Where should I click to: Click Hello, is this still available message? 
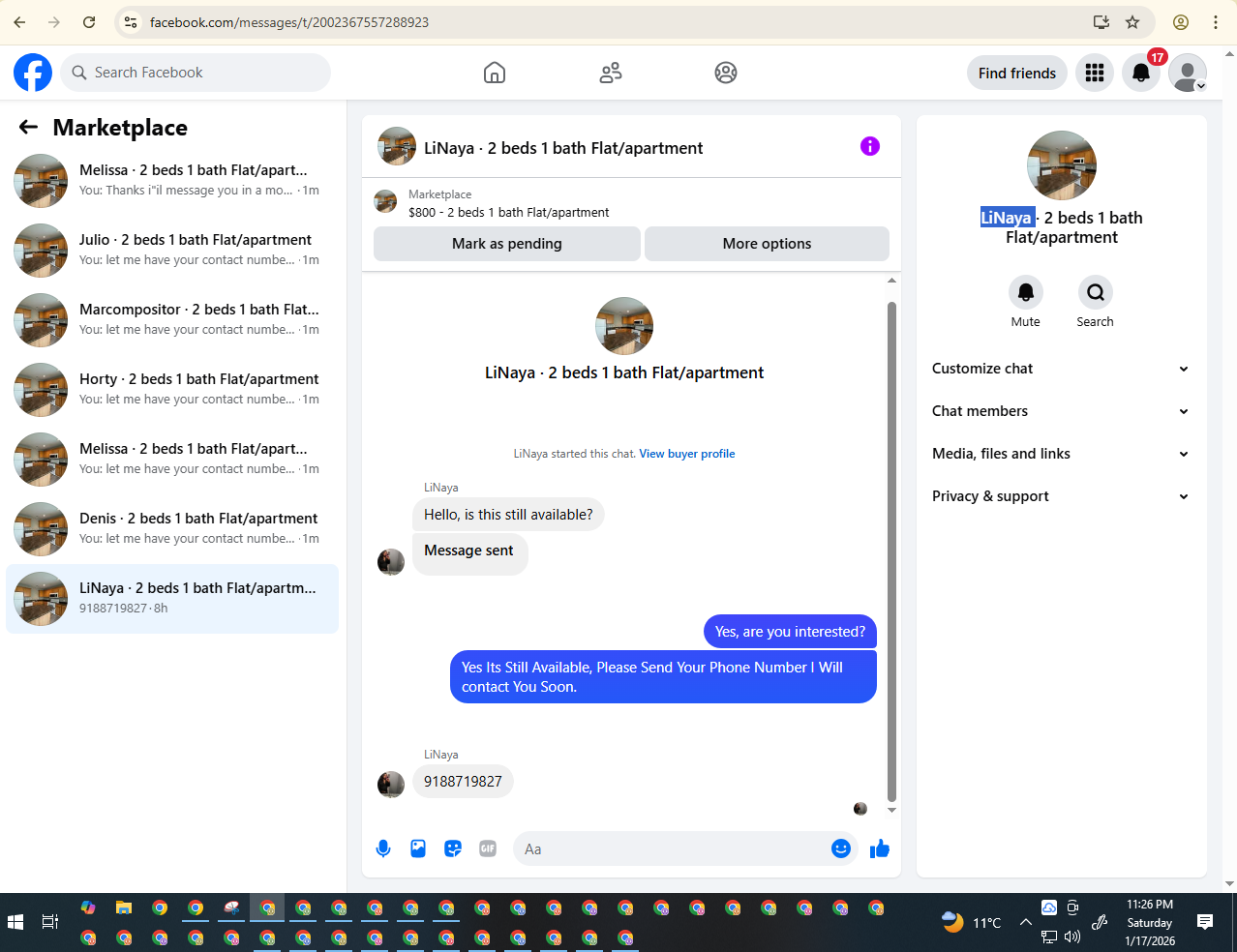508,515
